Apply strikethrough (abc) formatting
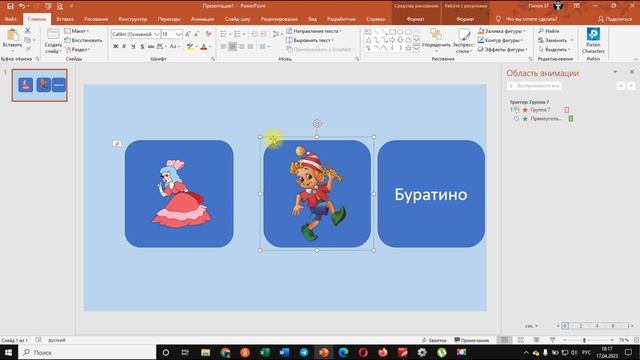This screenshot has height=360, width=640. [x=151, y=47]
